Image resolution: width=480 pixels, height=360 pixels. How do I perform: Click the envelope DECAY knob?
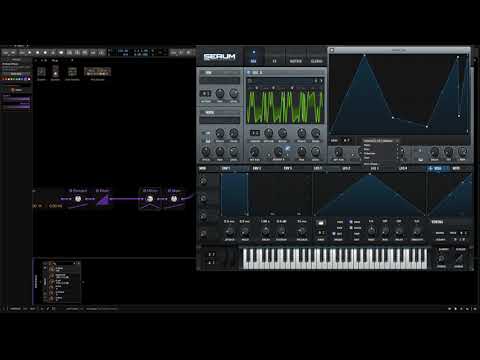[x=266, y=231]
